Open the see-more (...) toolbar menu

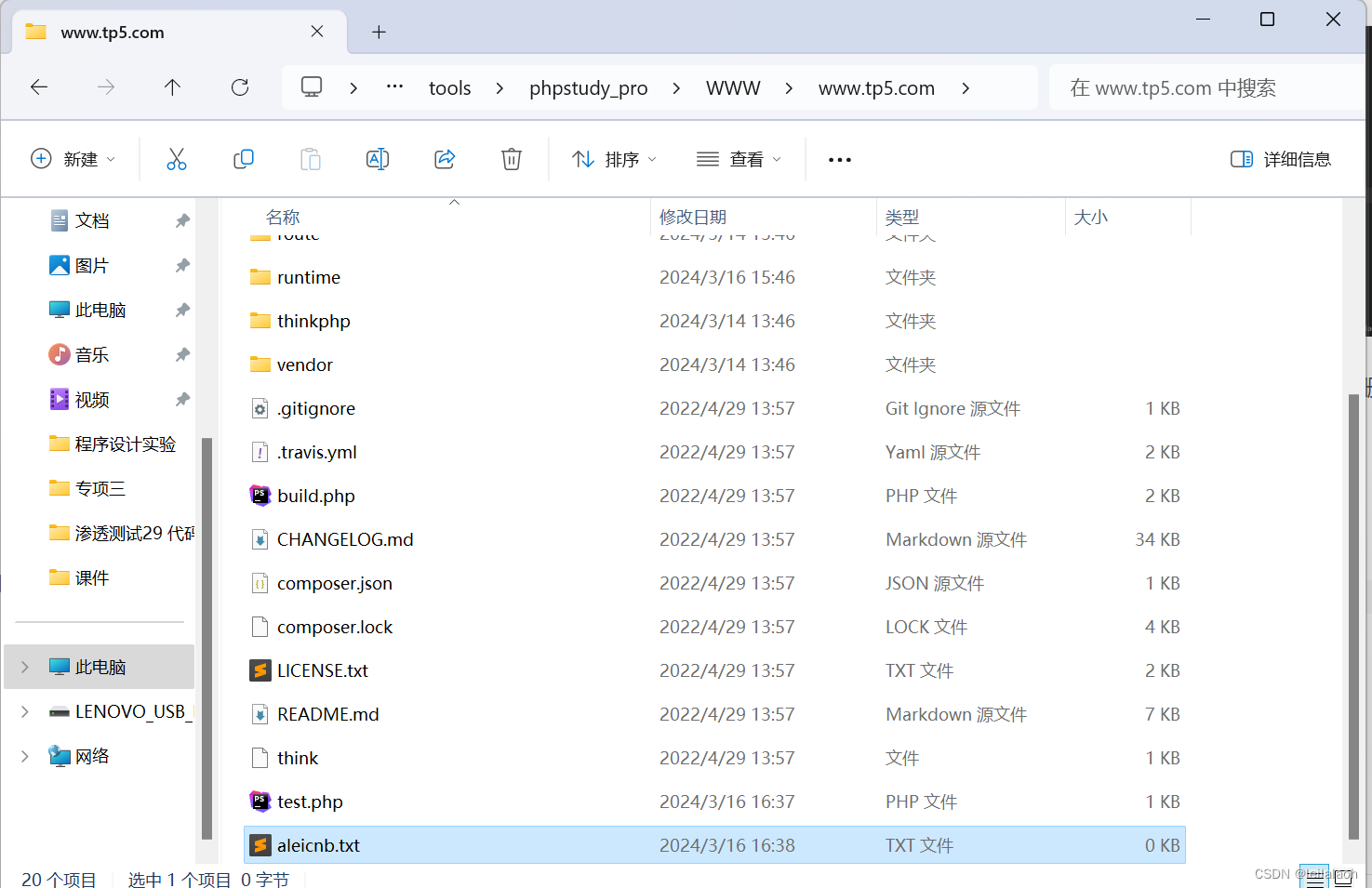tap(839, 158)
